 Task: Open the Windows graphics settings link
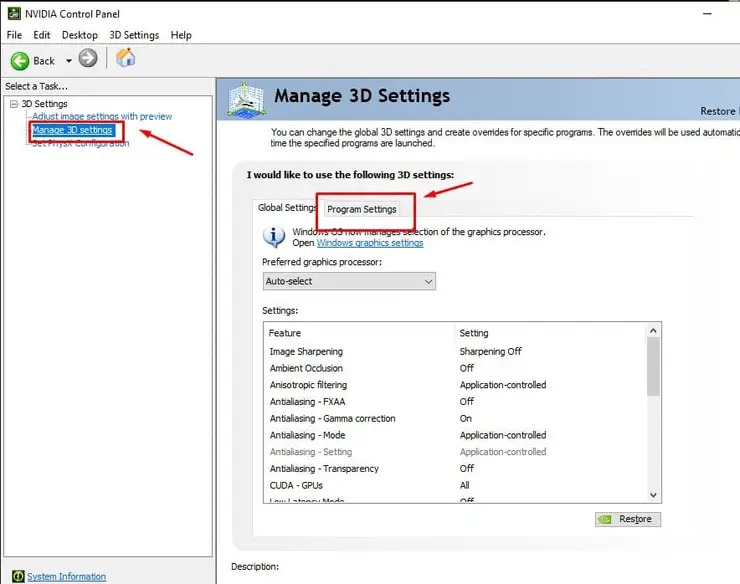point(370,243)
